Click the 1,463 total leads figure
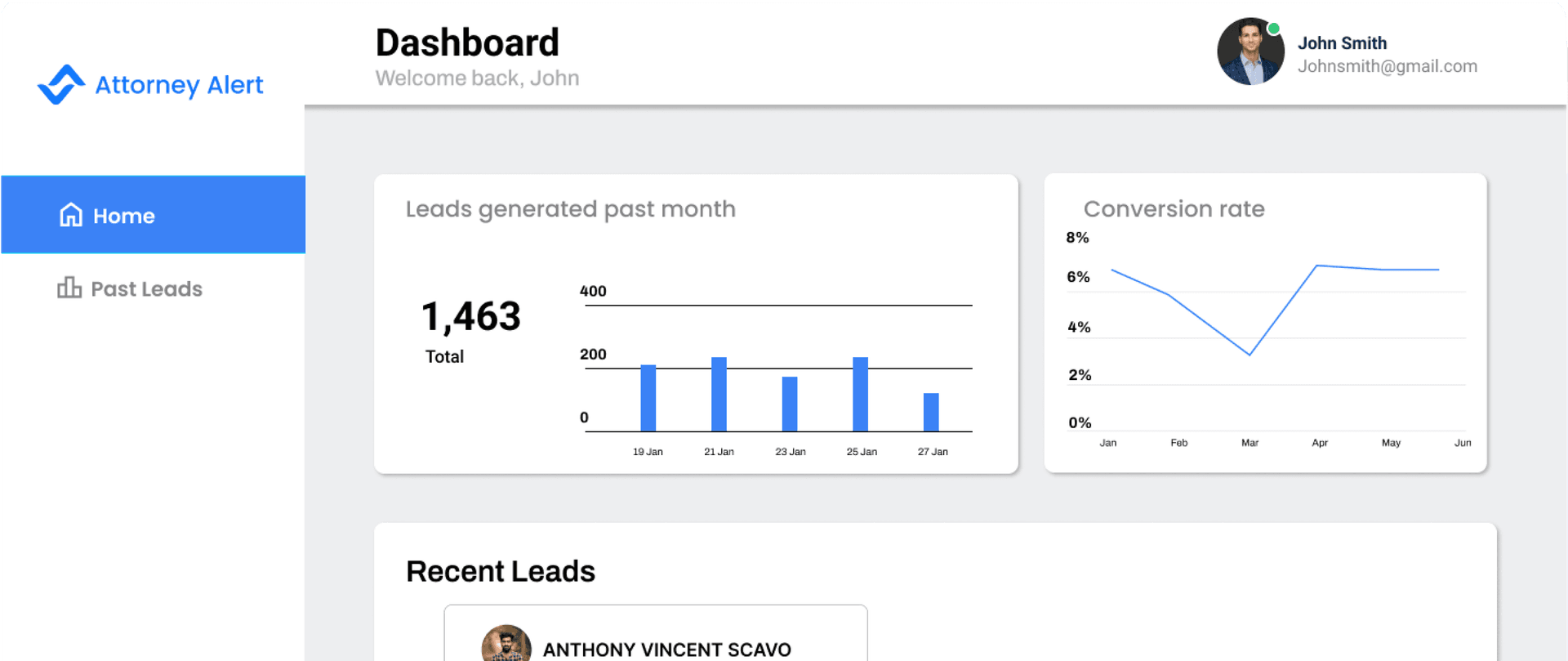Screen dimensions: 1568x661 470,316
